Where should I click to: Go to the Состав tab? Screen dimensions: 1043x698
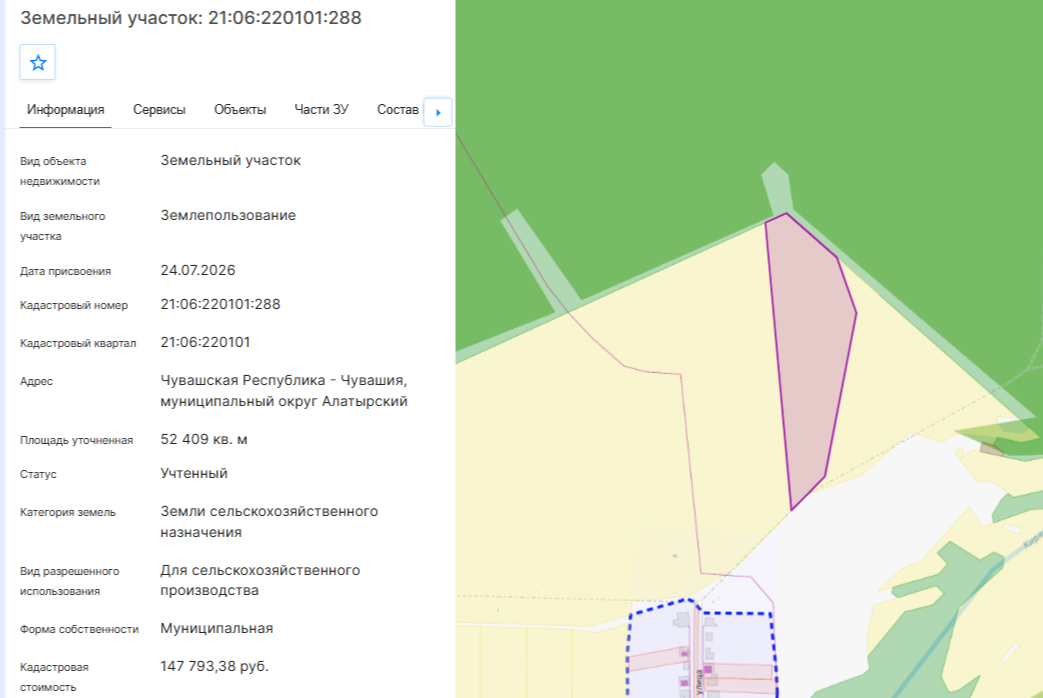coord(398,110)
